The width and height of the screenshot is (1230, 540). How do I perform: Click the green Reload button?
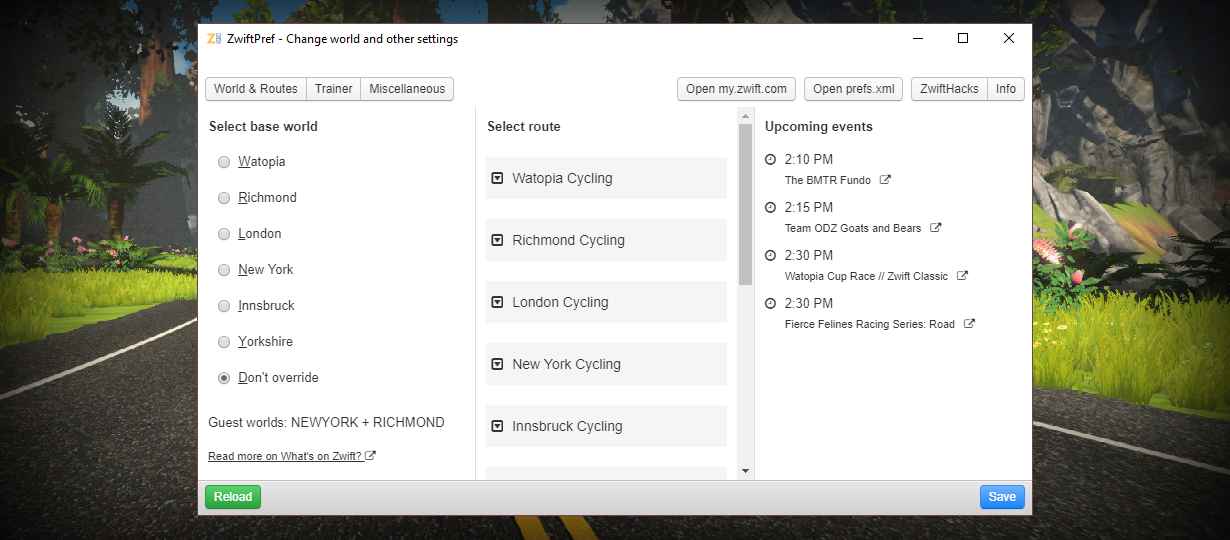[x=233, y=497]
